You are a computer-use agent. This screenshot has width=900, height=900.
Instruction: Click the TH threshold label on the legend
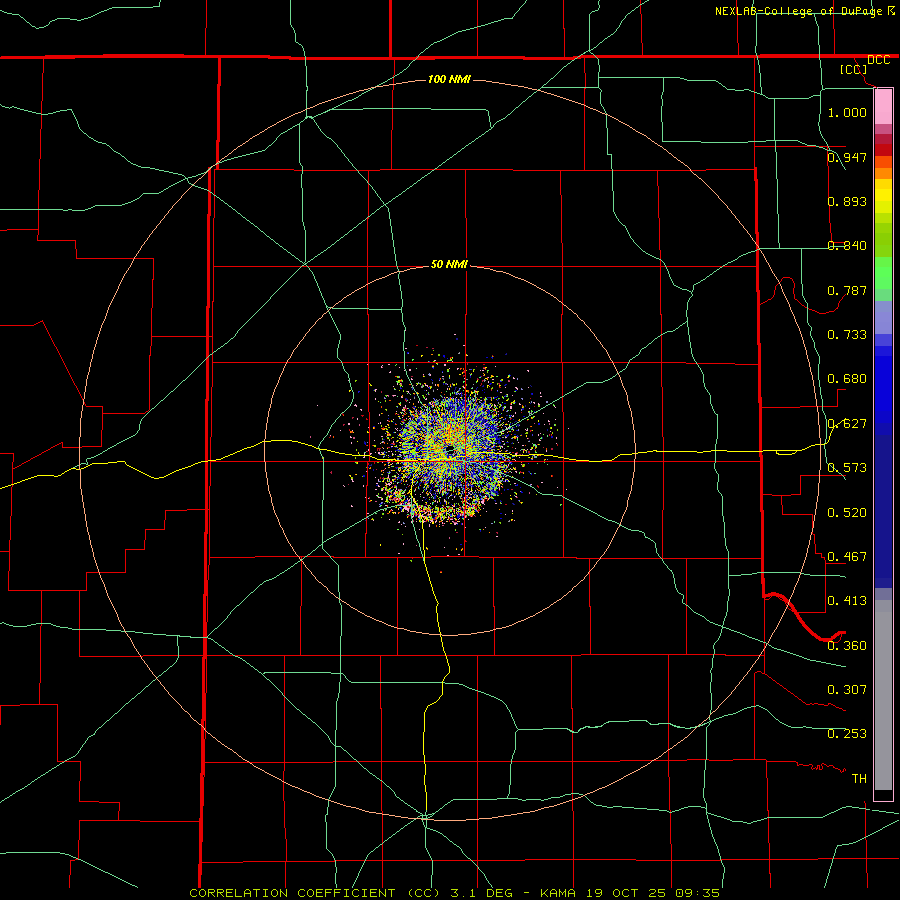pos(859,779)
